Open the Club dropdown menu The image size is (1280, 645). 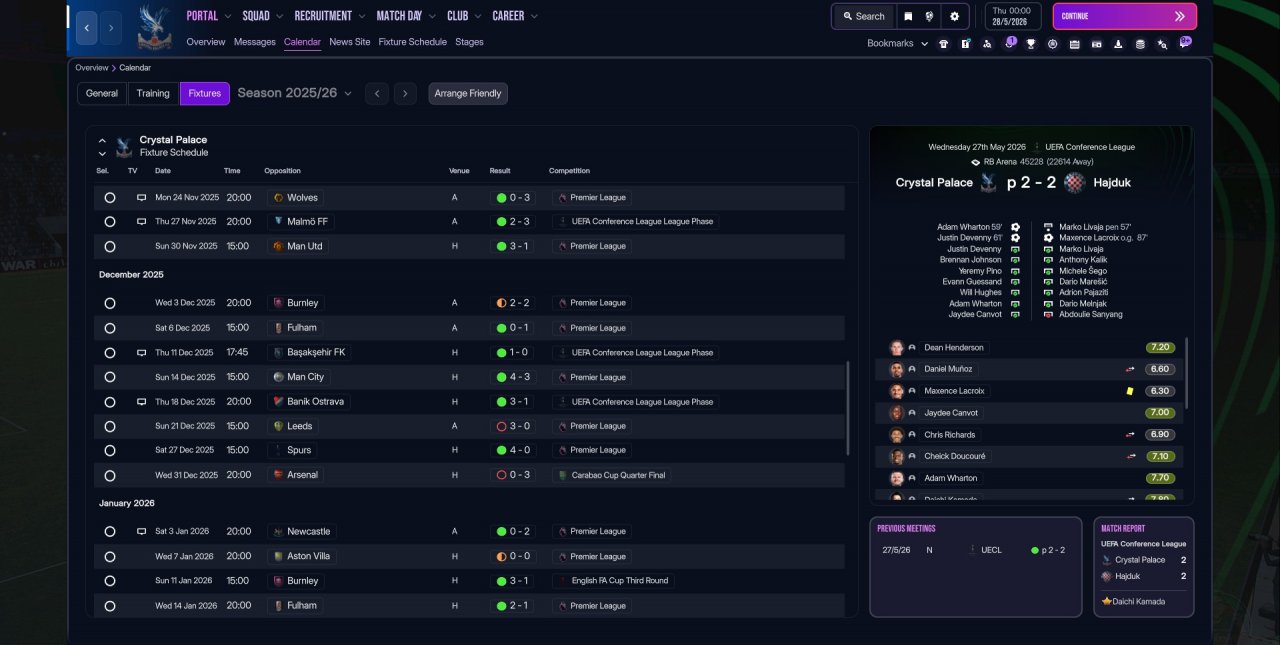coord(464,16)
